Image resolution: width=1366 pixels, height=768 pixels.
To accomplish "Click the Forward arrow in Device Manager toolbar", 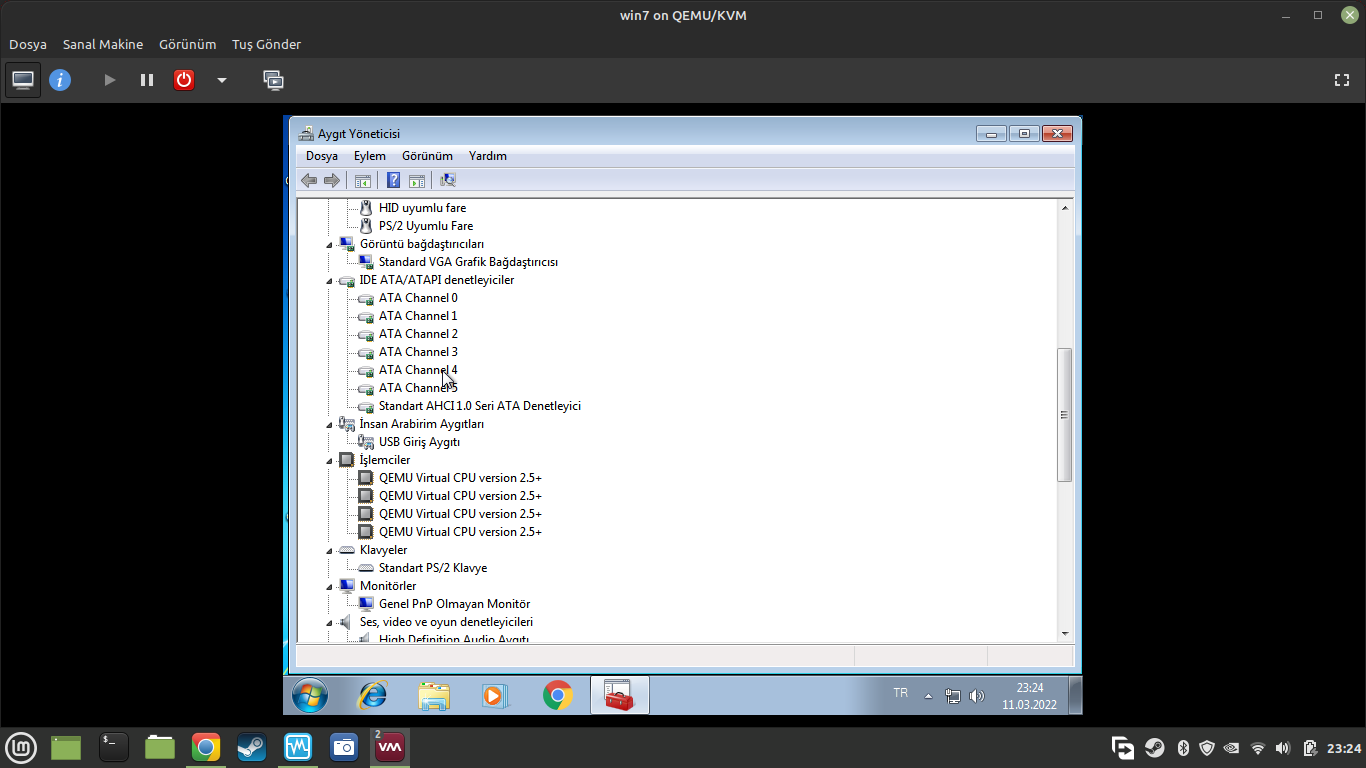I will click(332, 180).
